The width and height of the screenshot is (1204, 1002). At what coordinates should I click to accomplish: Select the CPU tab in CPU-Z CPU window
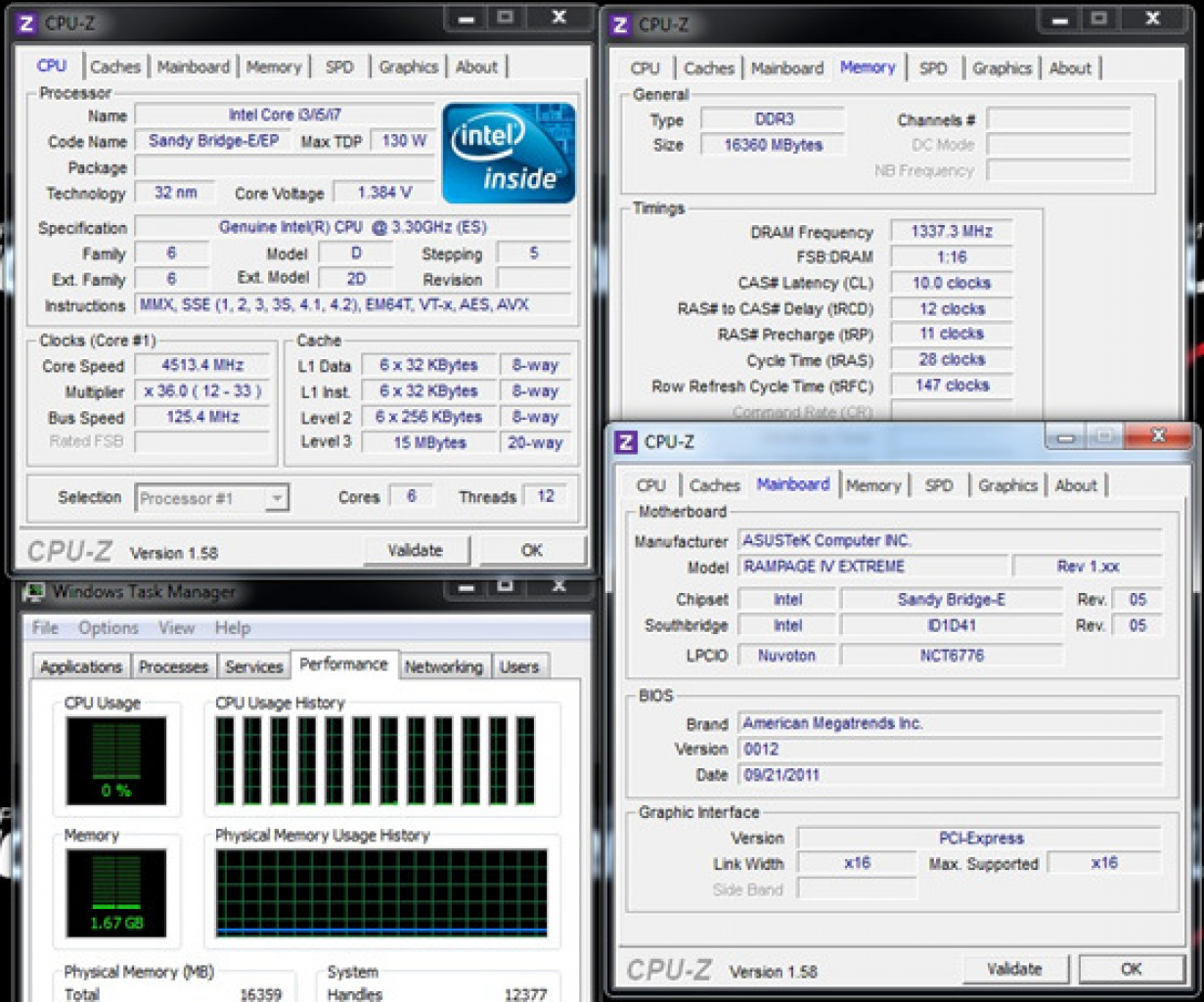pos(52,66)
